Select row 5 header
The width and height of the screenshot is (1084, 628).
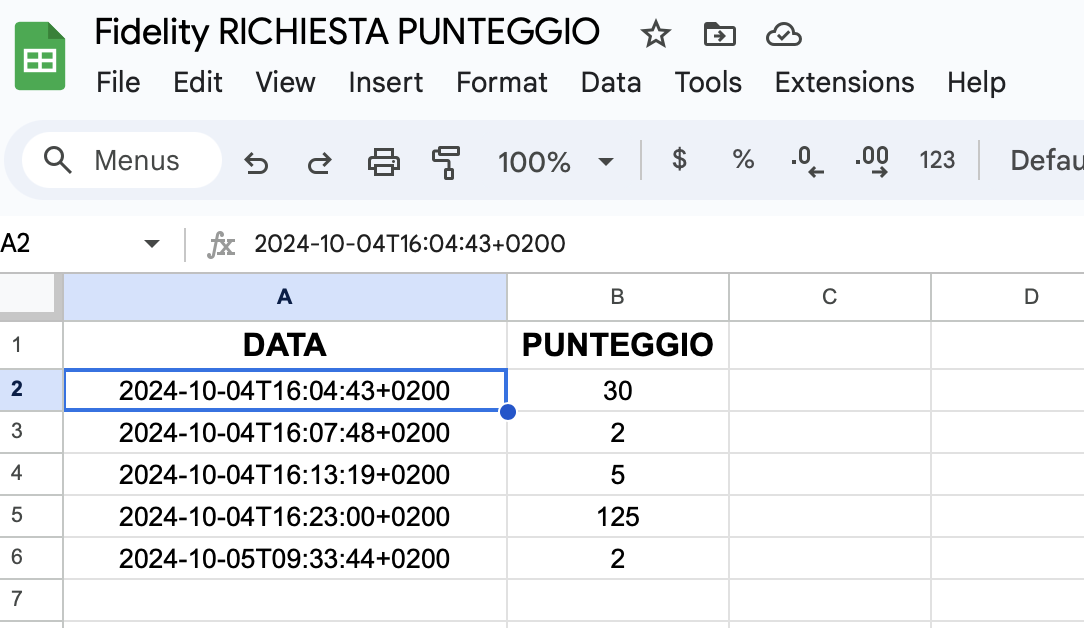click(31, 516)
